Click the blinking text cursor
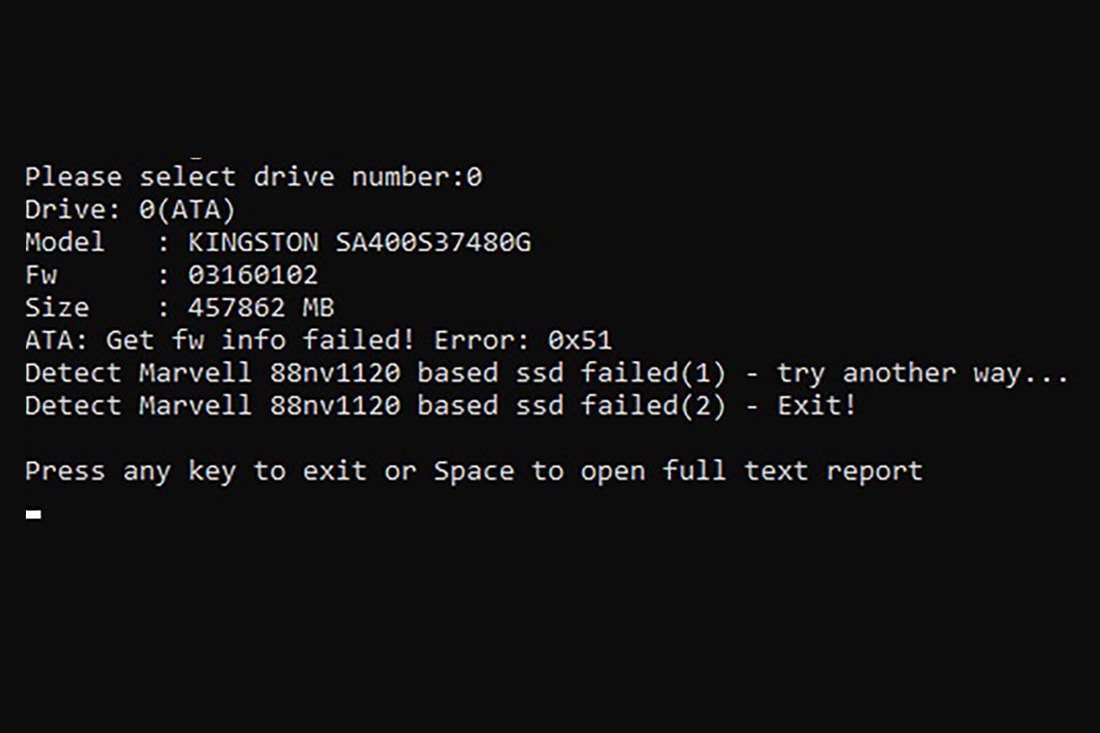Viewport: 1100px width, 733px height. [33, 515]
